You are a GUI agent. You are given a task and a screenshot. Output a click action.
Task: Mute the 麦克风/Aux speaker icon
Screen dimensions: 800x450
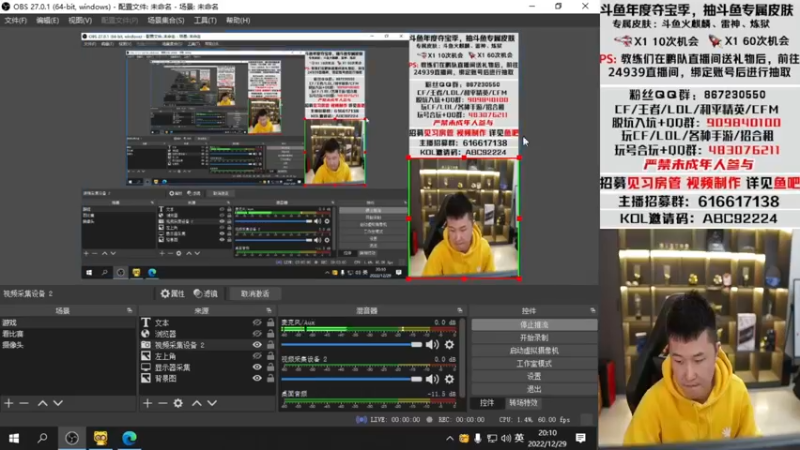pyautogui.click(x=432, y=344)
